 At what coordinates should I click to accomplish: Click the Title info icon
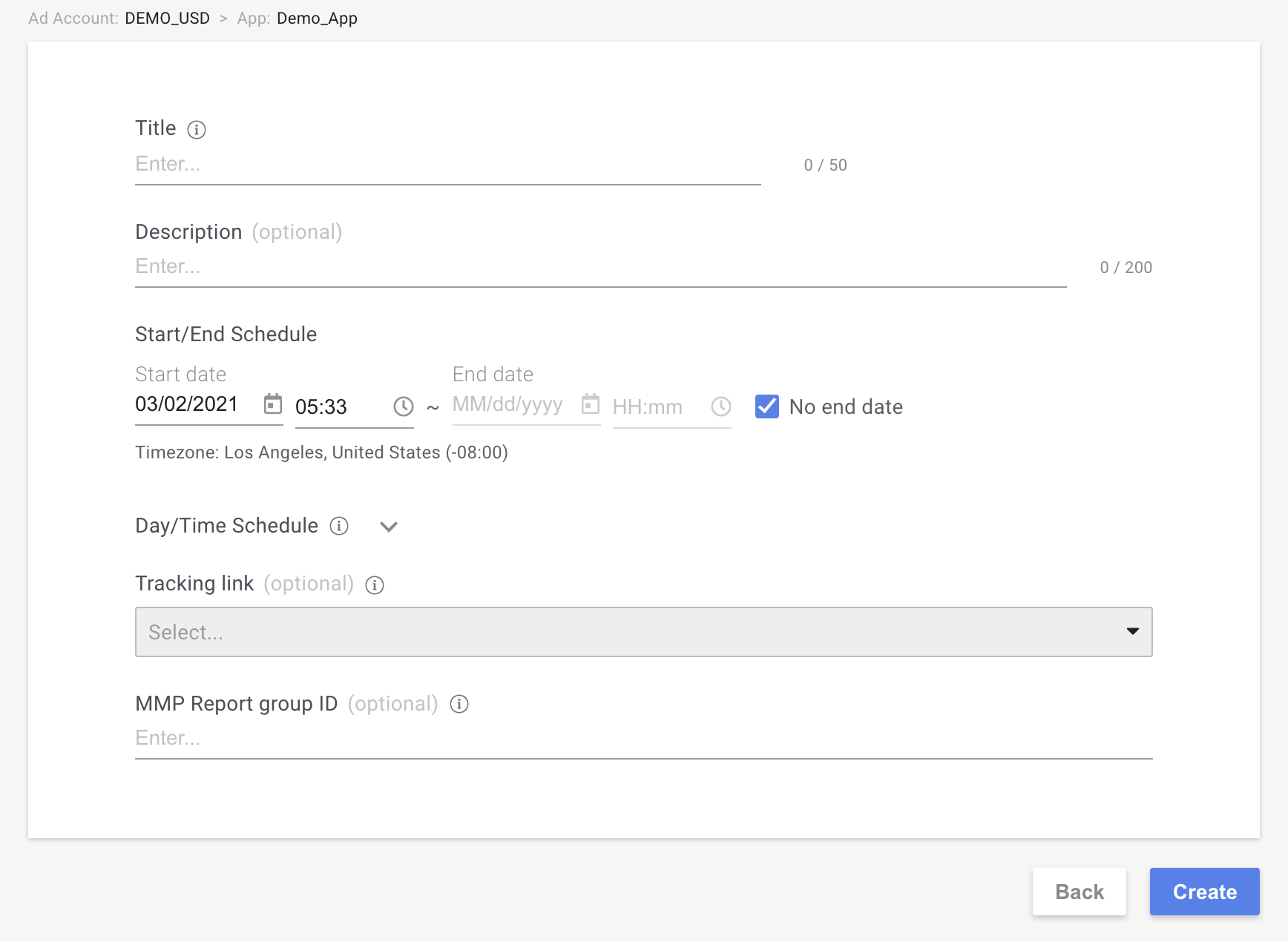pyautogui.click(x=197, y=130)
